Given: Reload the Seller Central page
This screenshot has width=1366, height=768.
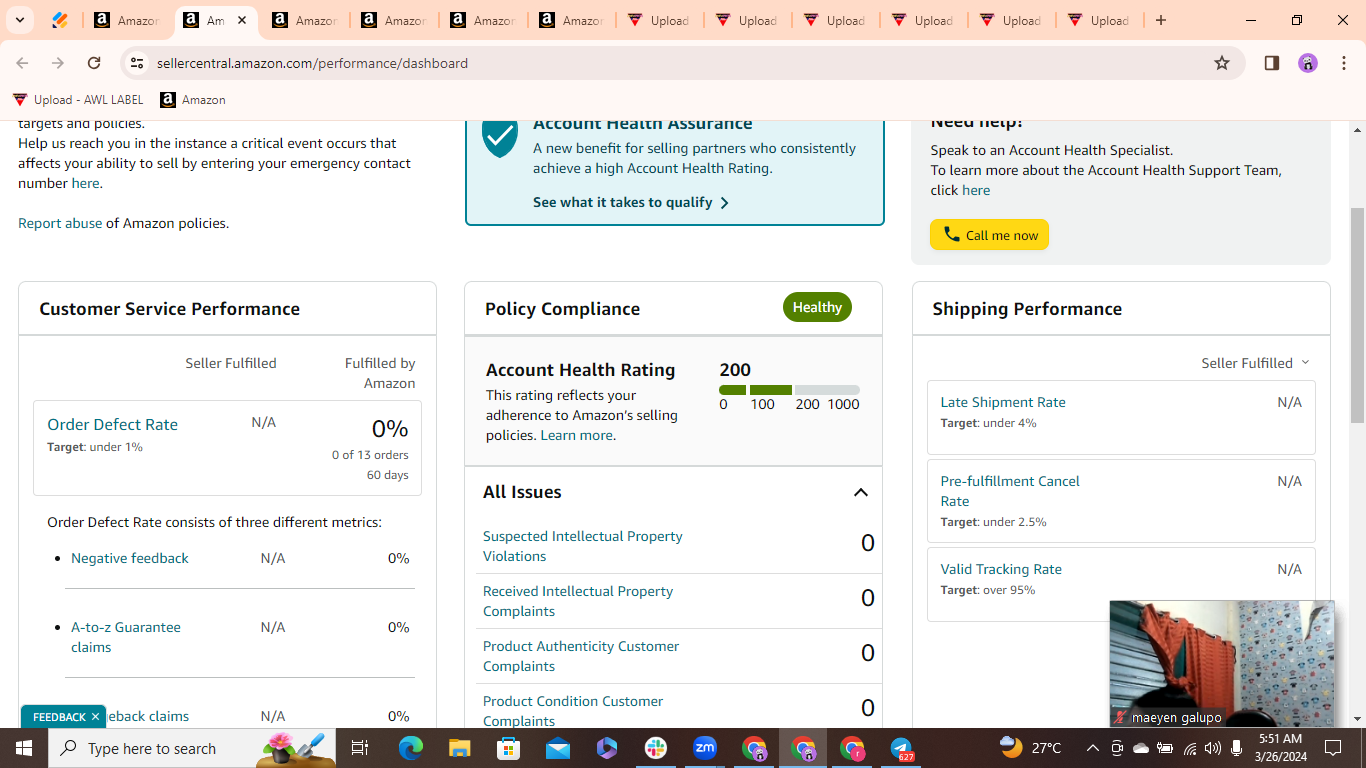Looking at the screenshot, I should pyautogui.click(x=94, y=63).
